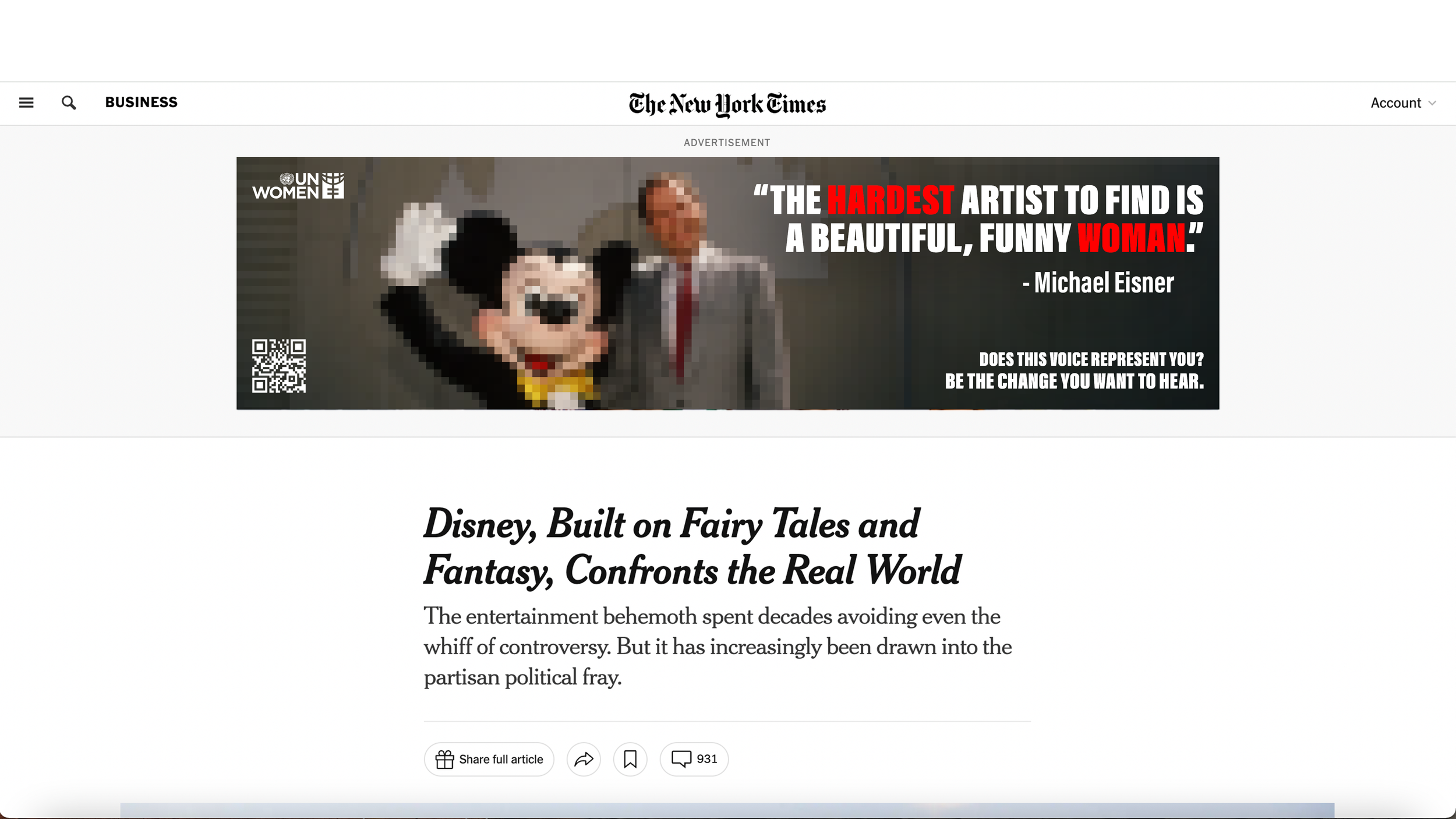
Task: Click the QR code in advertisement
Action: click(278, 366)
